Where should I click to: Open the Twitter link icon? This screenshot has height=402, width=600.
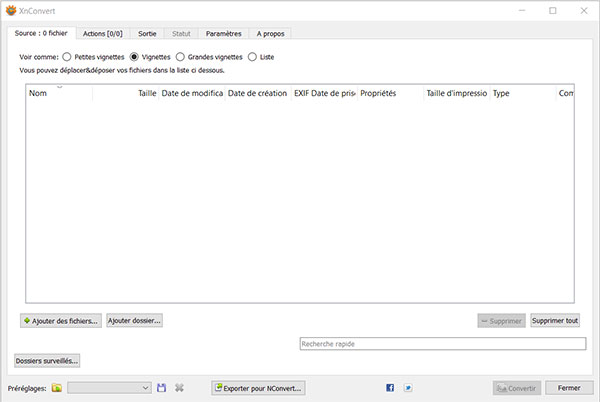[x=408, y=388]
